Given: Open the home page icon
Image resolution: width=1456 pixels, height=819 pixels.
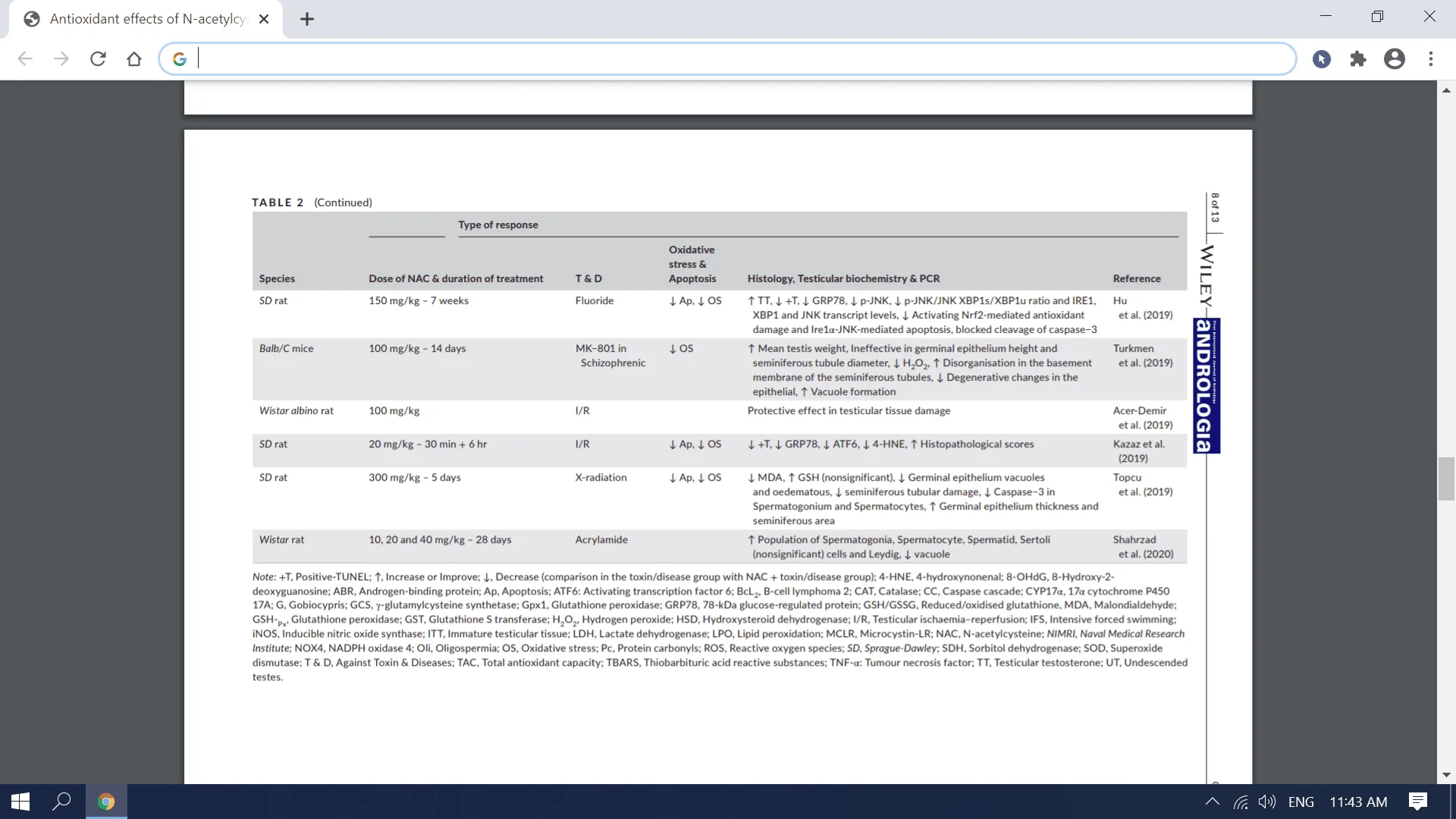Looking at the screenshot, I should (x=134, y=59).
